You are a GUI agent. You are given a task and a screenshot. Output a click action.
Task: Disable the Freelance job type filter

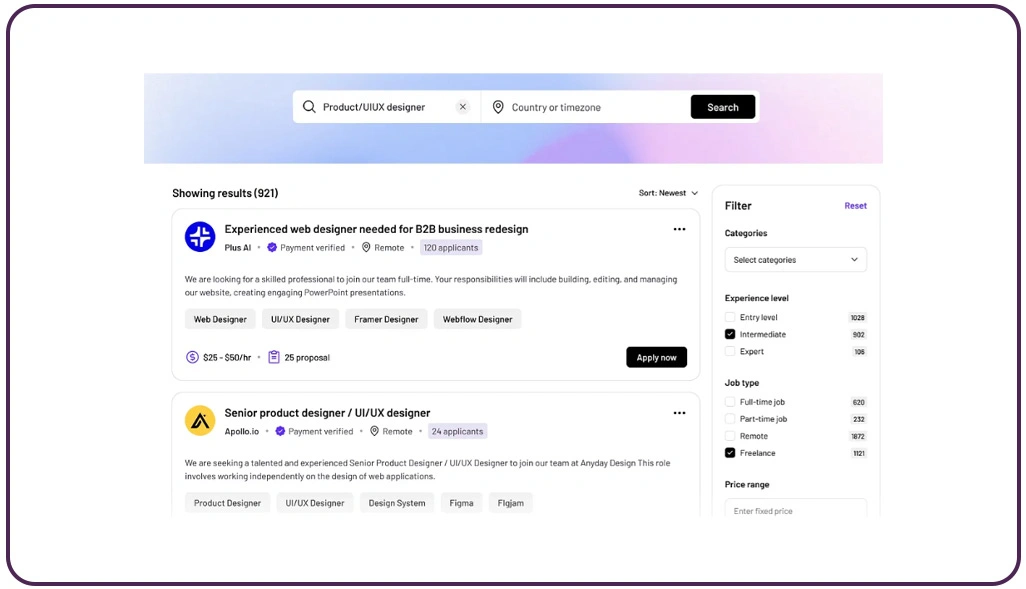pos(729,453)
